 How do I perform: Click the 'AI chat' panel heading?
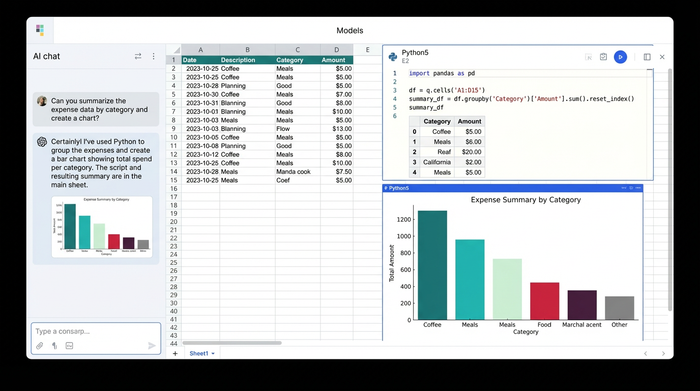(46, 56)
